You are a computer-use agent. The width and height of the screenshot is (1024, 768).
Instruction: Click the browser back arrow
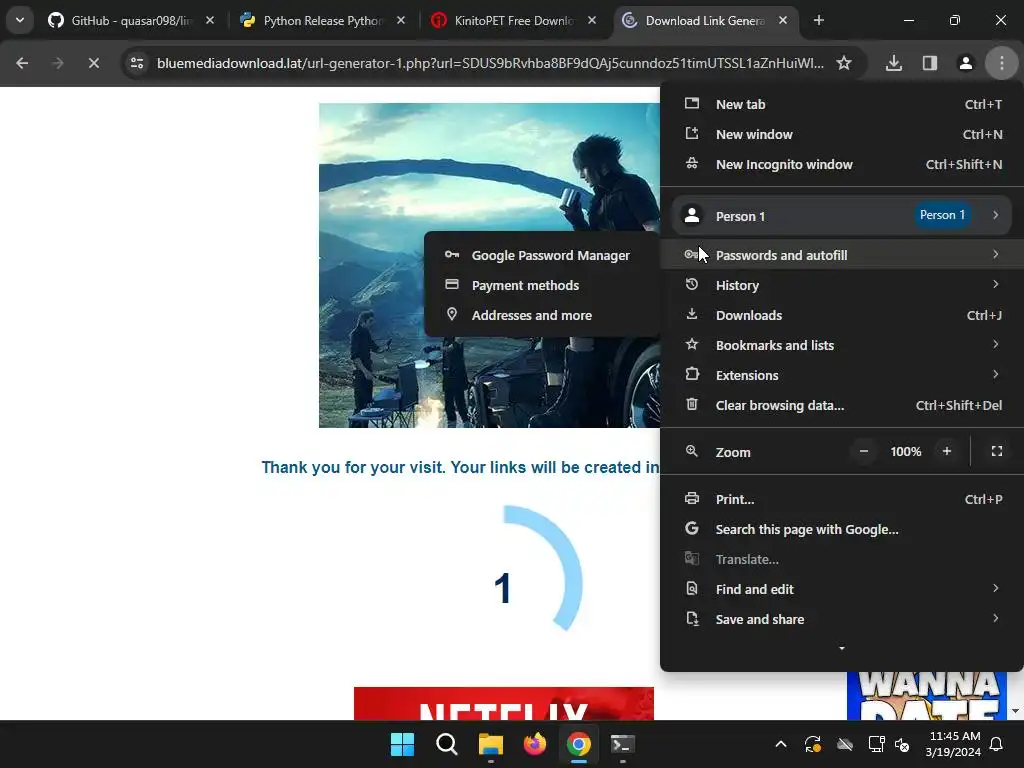pos(22,63)
